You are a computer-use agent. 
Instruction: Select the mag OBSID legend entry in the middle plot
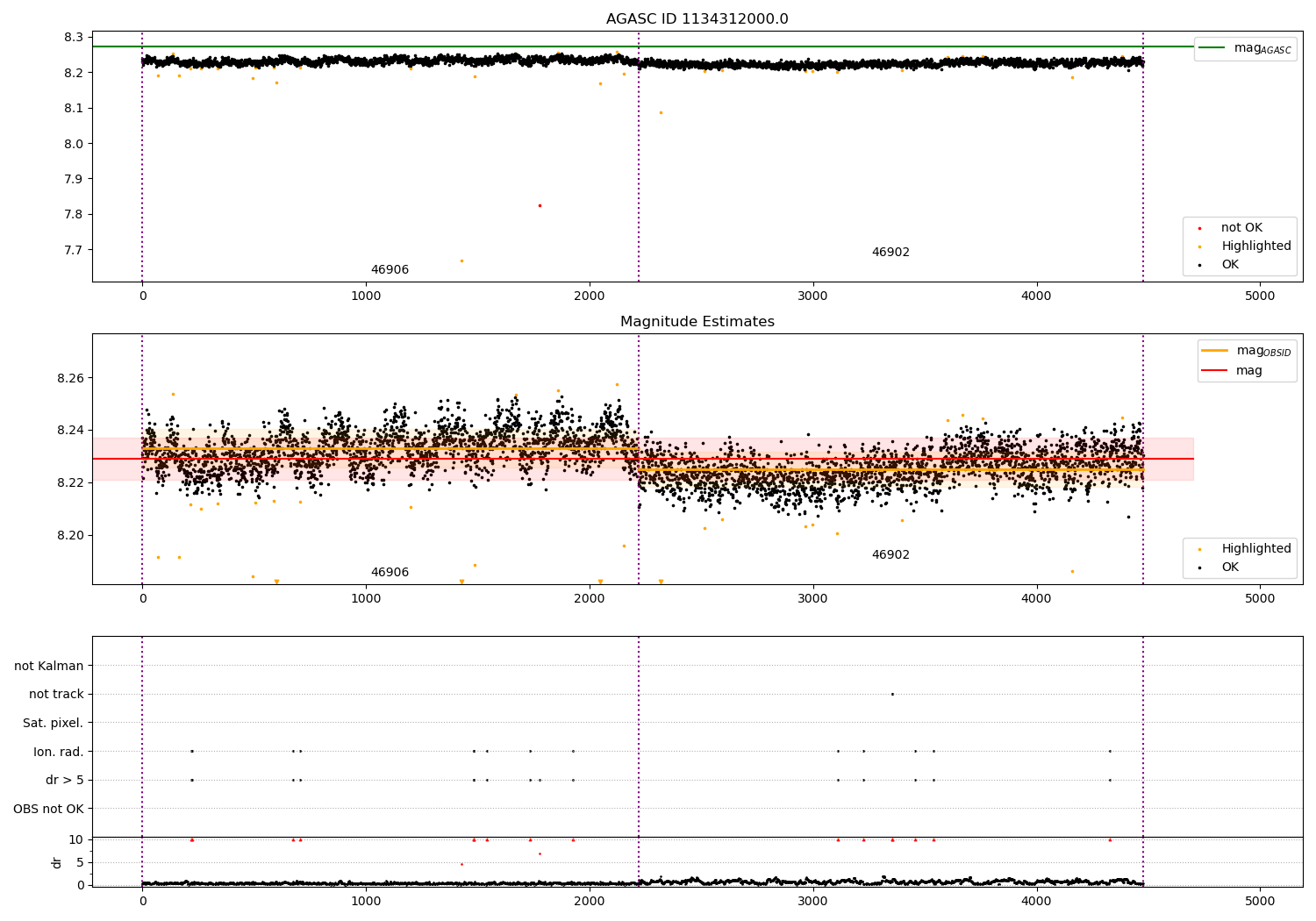point(1247,351)
